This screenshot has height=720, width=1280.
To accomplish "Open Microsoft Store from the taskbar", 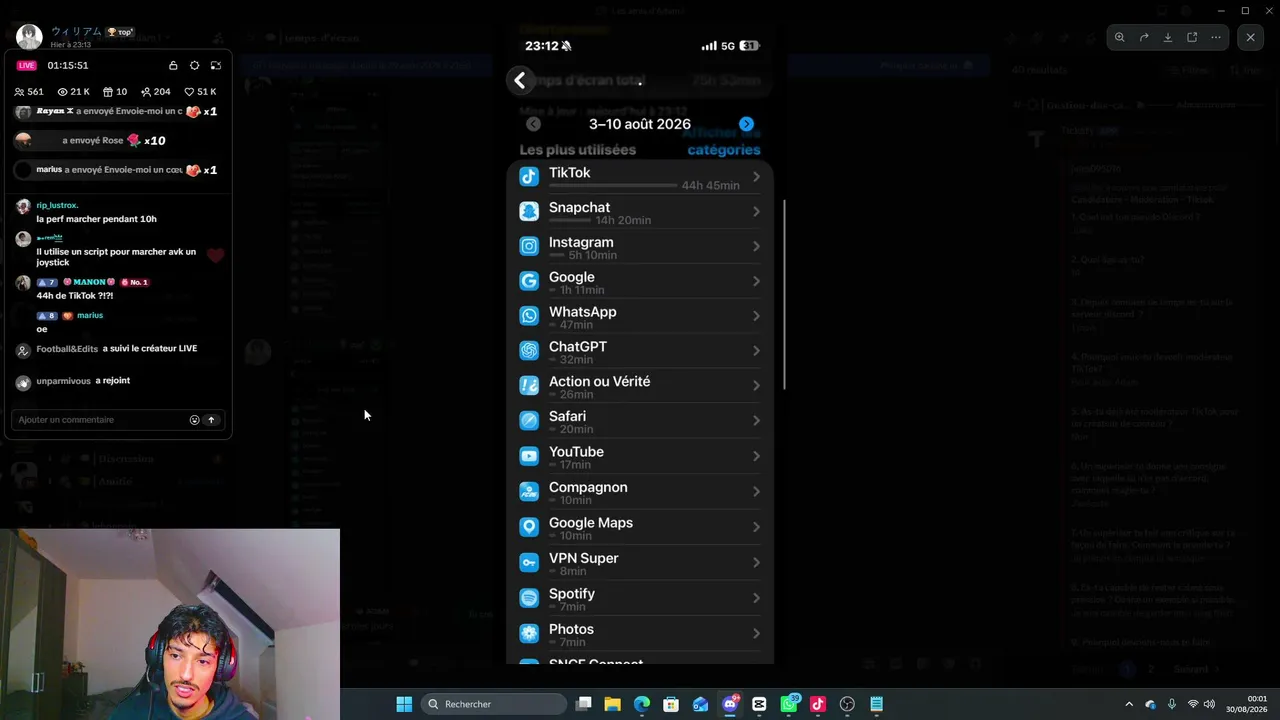I will [x=671, y=704].
